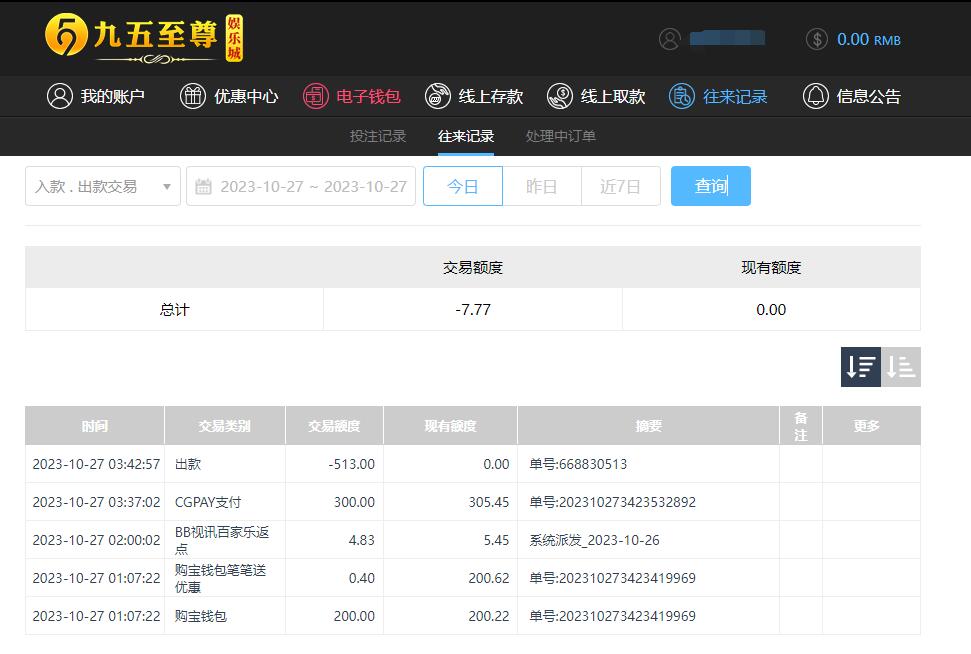
Task: Choose the 近7日 range button
Action: [x=620, y=186]
